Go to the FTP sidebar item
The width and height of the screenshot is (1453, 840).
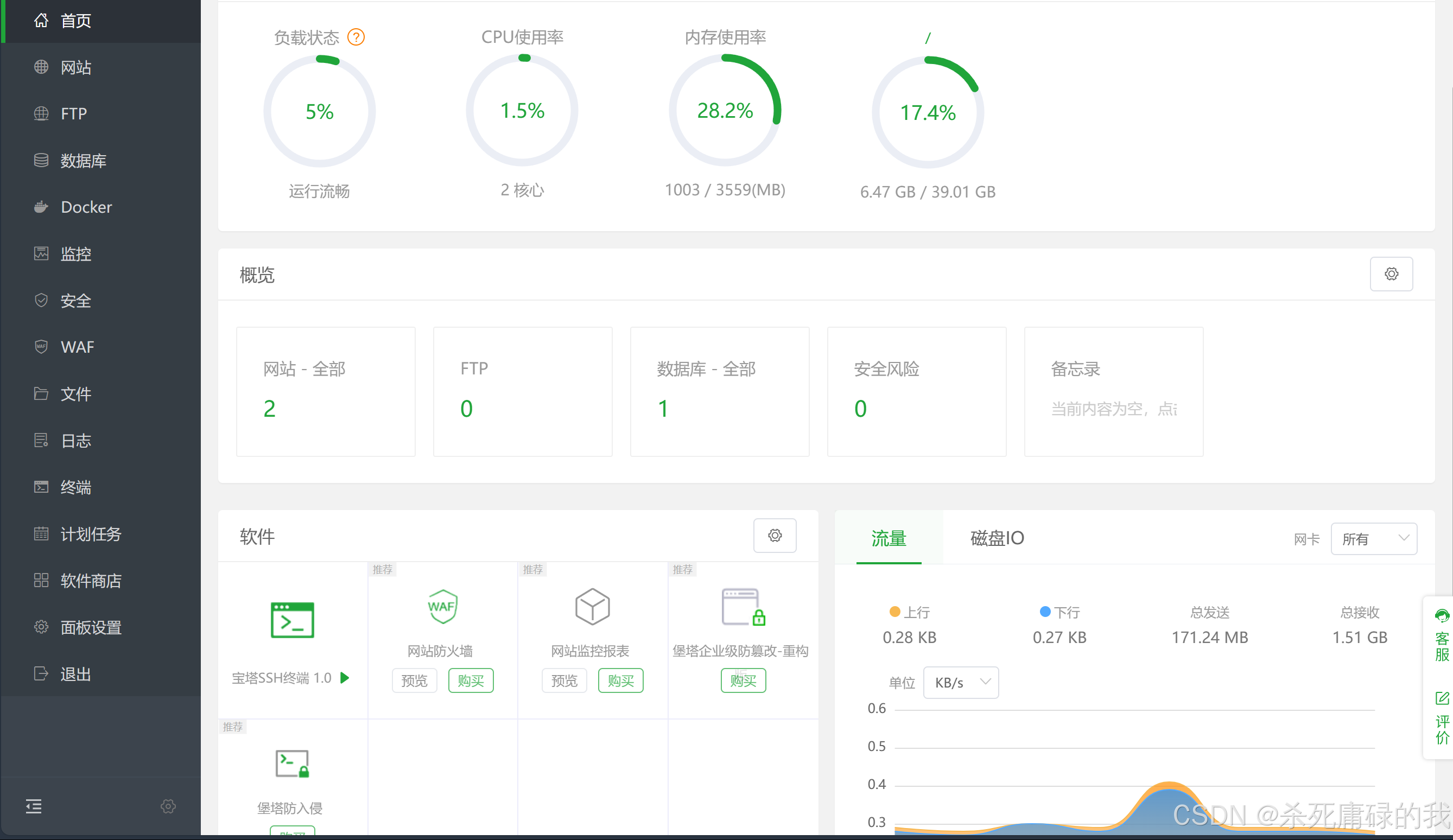coord(101,113)
